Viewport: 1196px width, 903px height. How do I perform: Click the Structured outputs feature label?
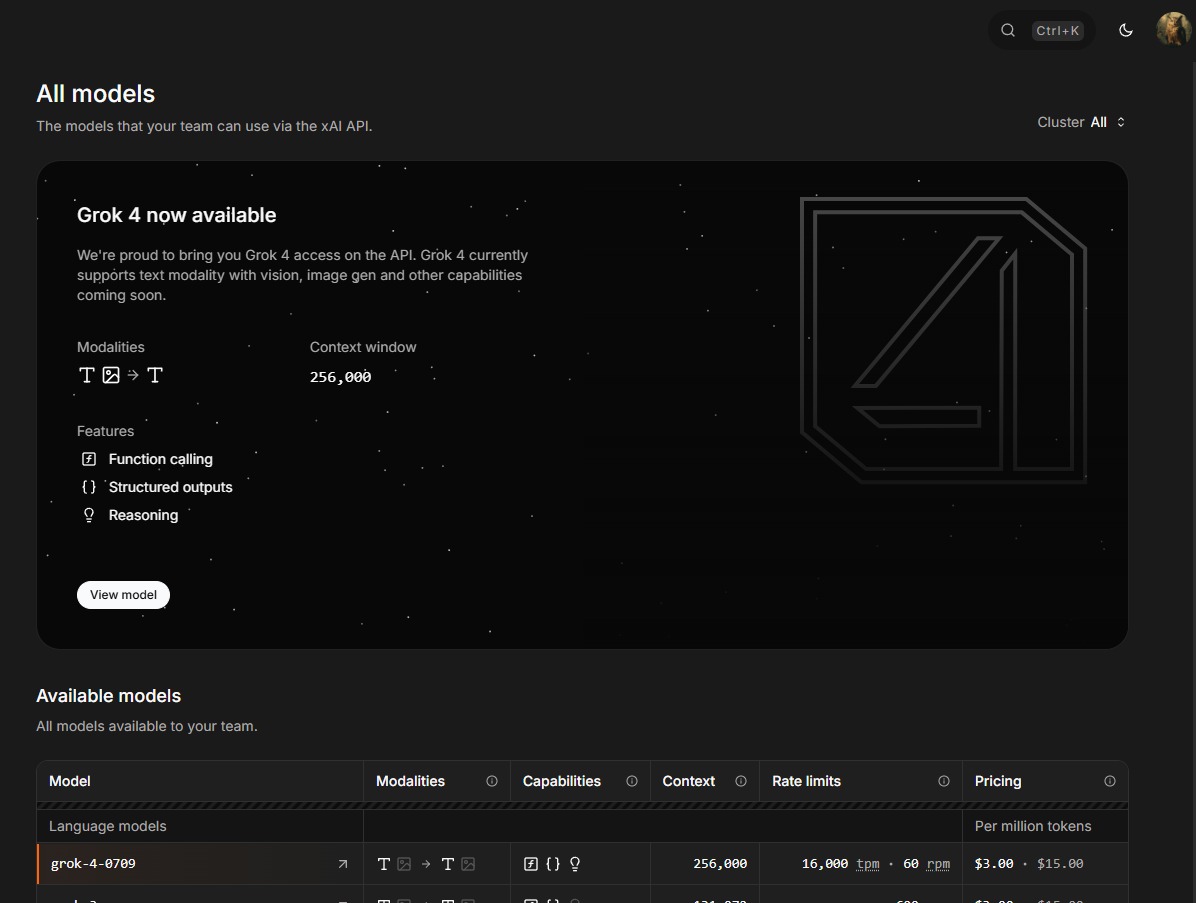(170, 487)
